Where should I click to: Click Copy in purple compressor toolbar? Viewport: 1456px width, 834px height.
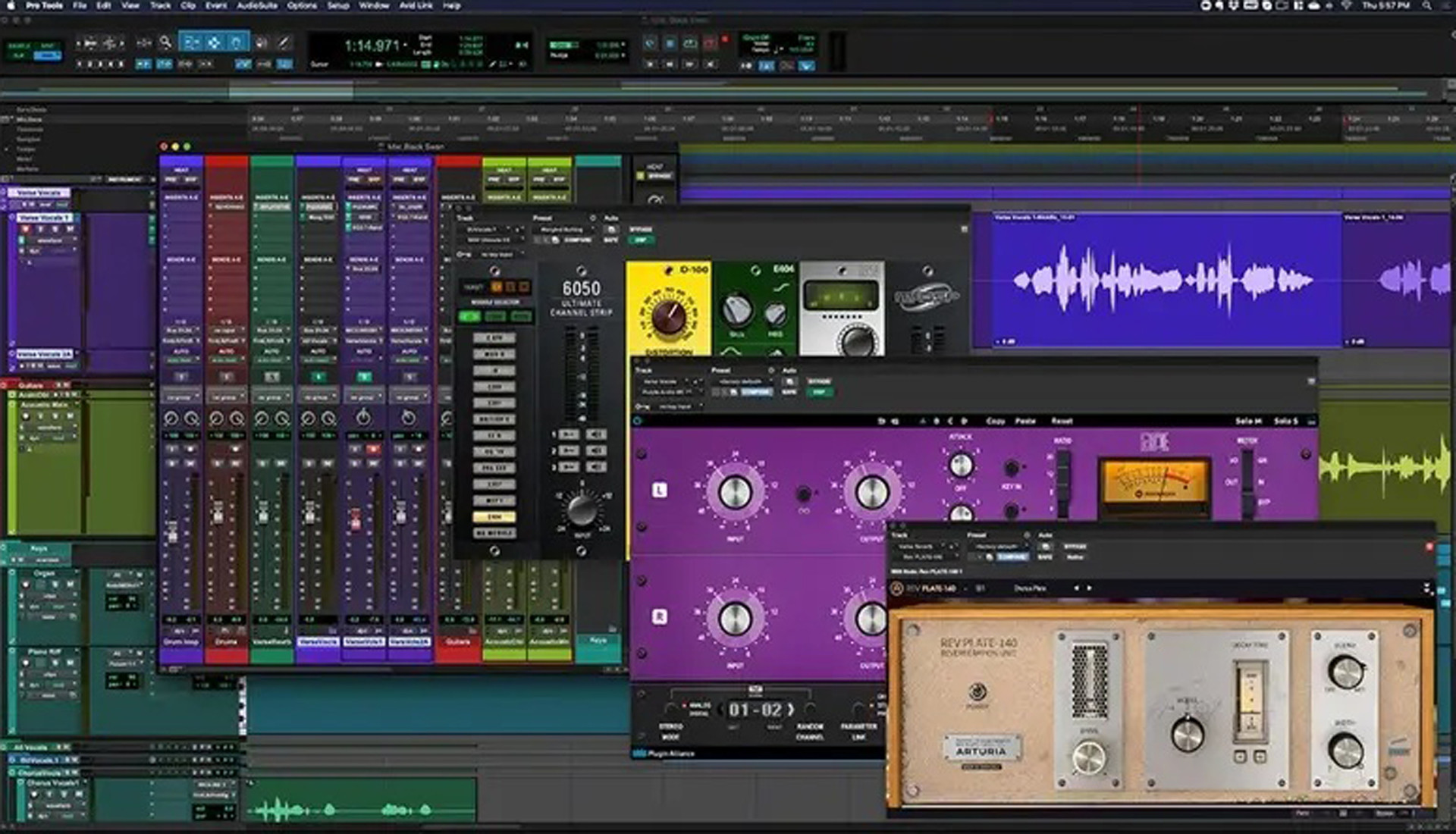995,421
